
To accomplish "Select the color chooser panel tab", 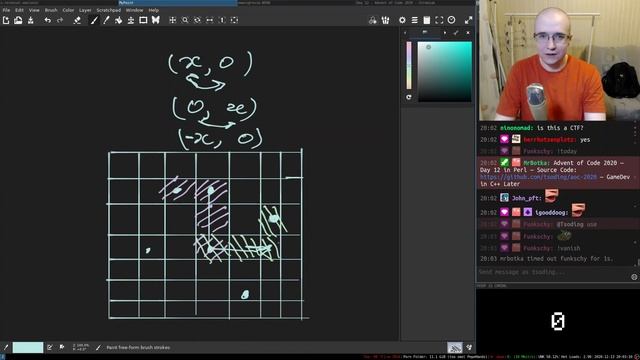I will pos(425,33).
